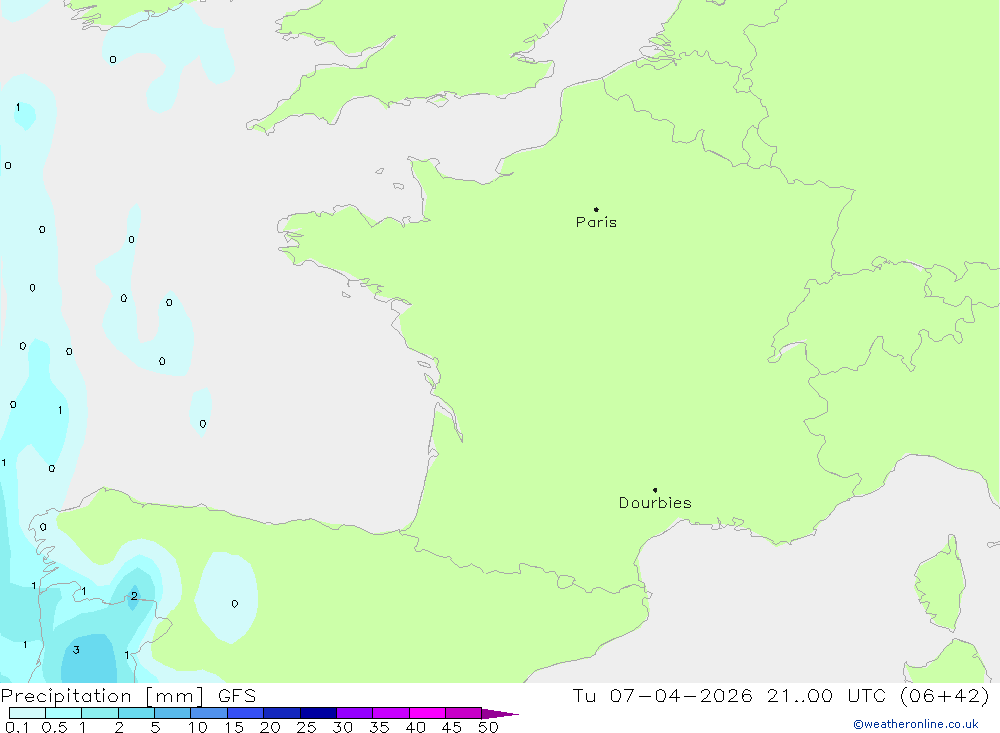The image size is (1000, 733).
Task: Select the Paris location marker dot
Action: pyautogui.click(x=596, y=209)
